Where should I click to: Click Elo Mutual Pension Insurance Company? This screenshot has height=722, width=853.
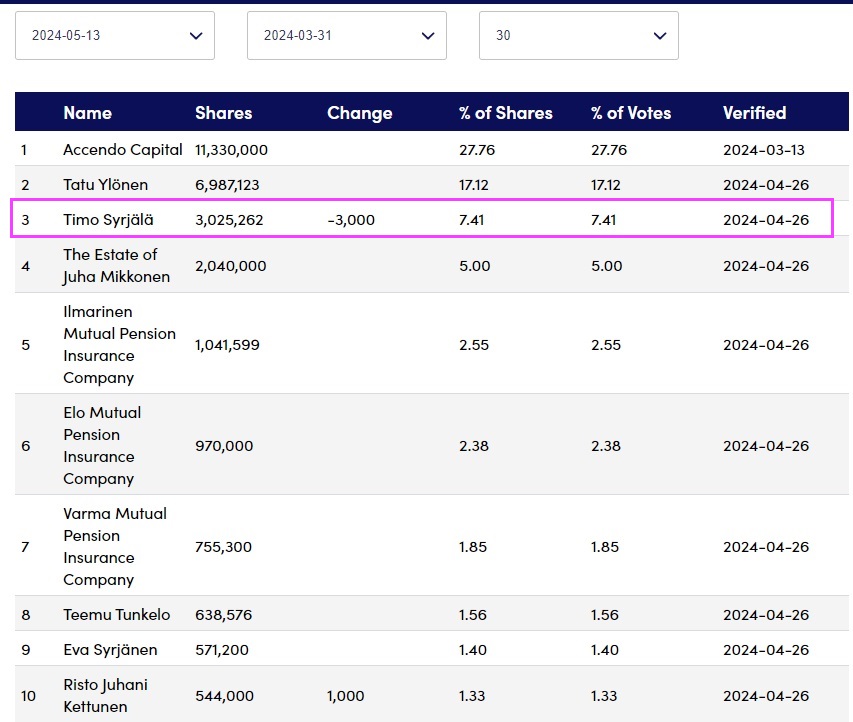tap(102, 446)
